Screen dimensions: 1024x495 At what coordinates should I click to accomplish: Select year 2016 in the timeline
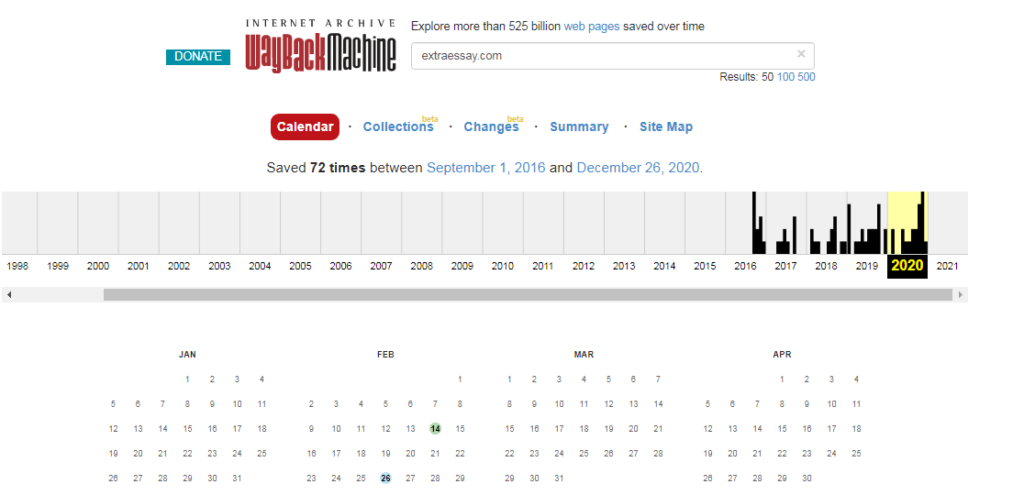745,266
